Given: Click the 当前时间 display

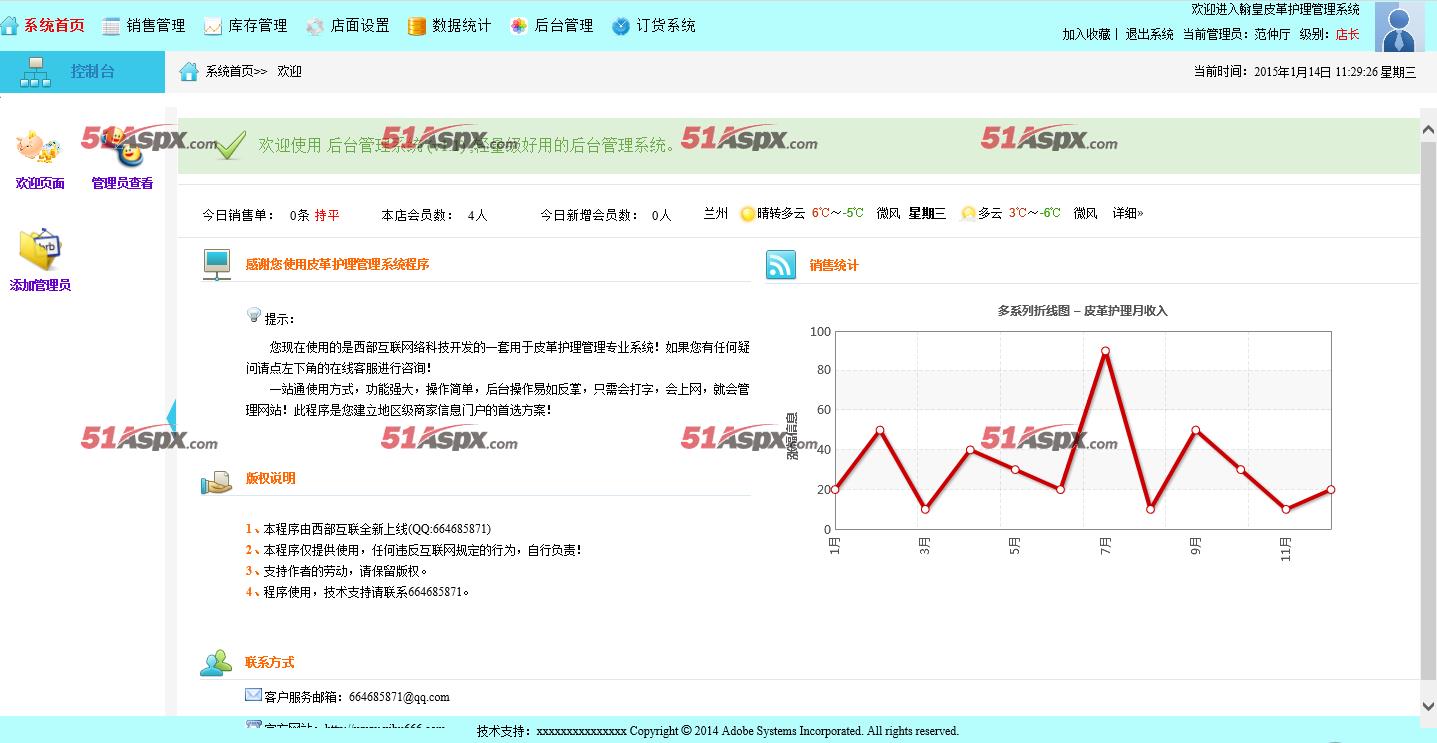Looking at the screenshot, I should 1305,72.
